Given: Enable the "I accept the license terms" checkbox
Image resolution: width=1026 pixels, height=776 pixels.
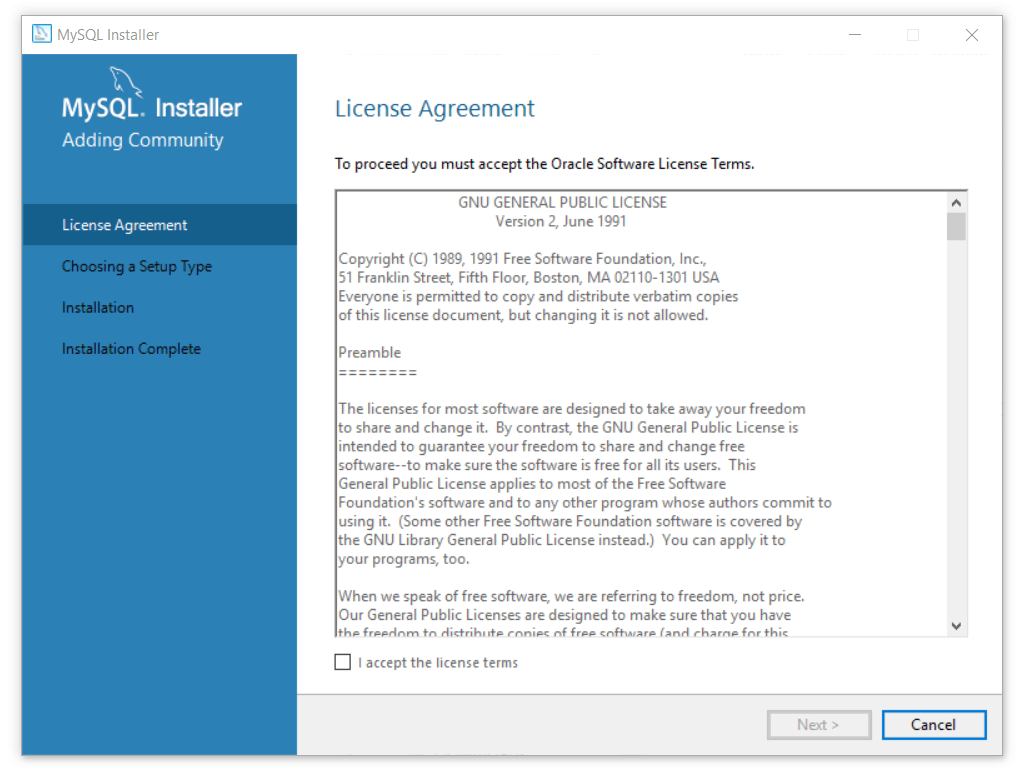Looking at the screenshot, I should click(x=342, y=662).
